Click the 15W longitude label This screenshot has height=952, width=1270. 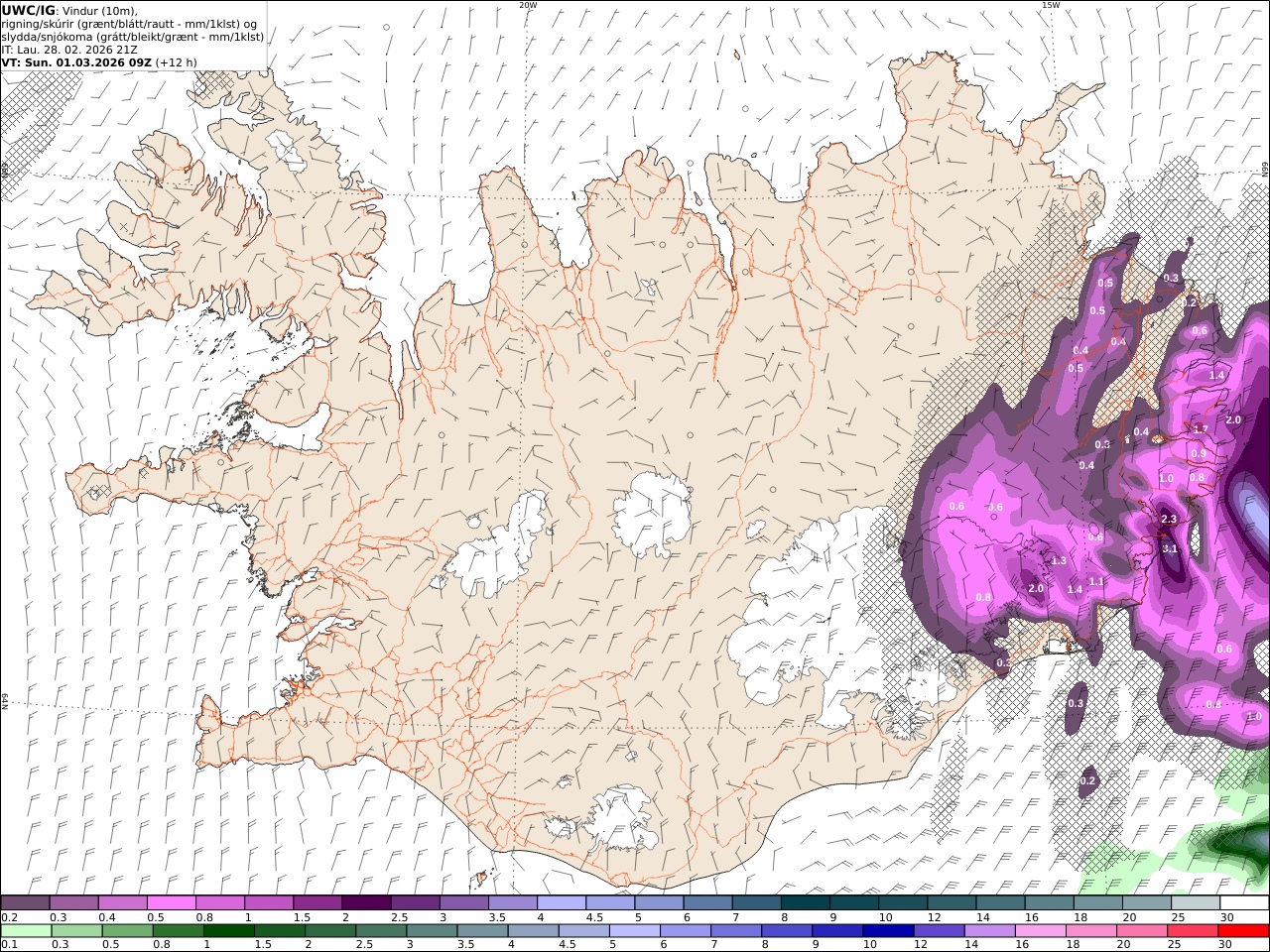point(1051,5)
